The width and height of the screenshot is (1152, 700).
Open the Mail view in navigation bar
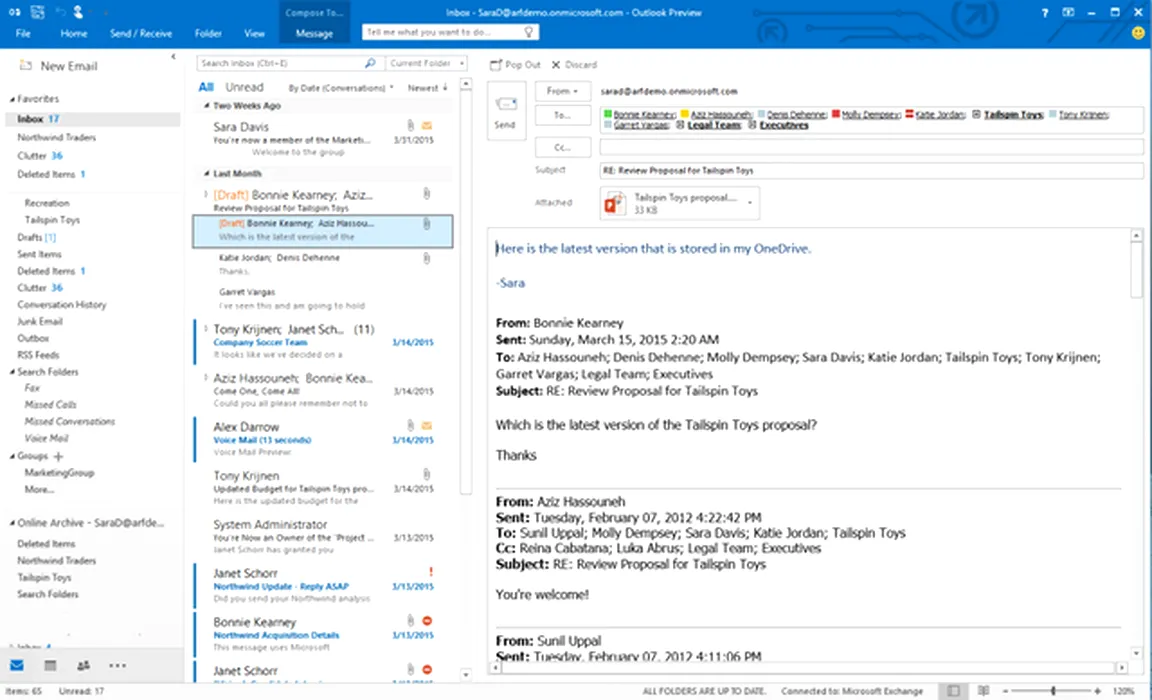[17, 665]
